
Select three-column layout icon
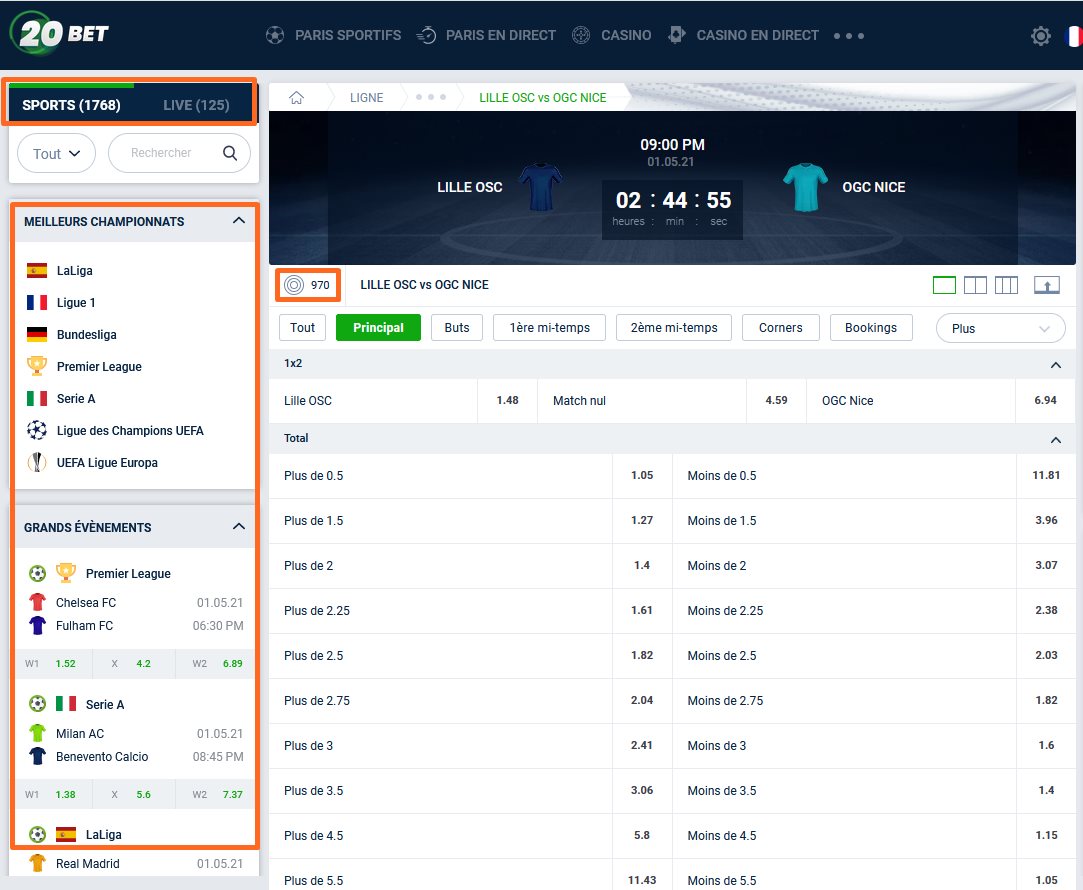click(1006, 284)
